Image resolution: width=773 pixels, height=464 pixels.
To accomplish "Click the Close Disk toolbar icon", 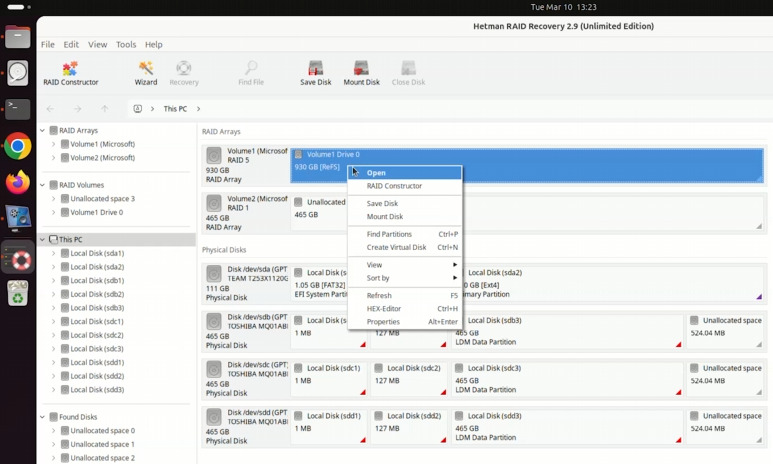I will [408, 73].
